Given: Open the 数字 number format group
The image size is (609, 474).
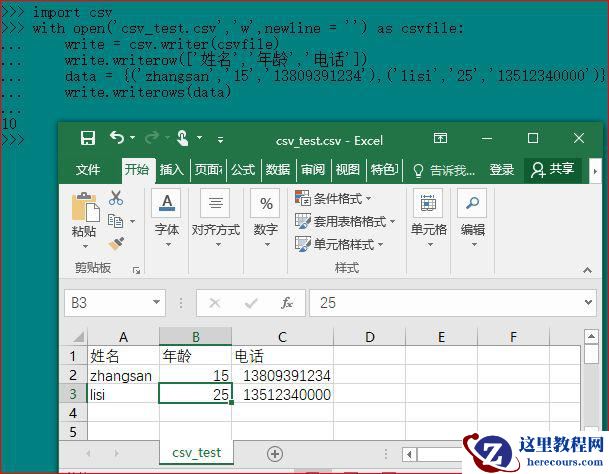Looking at the screenshot, I should [266, 219].
